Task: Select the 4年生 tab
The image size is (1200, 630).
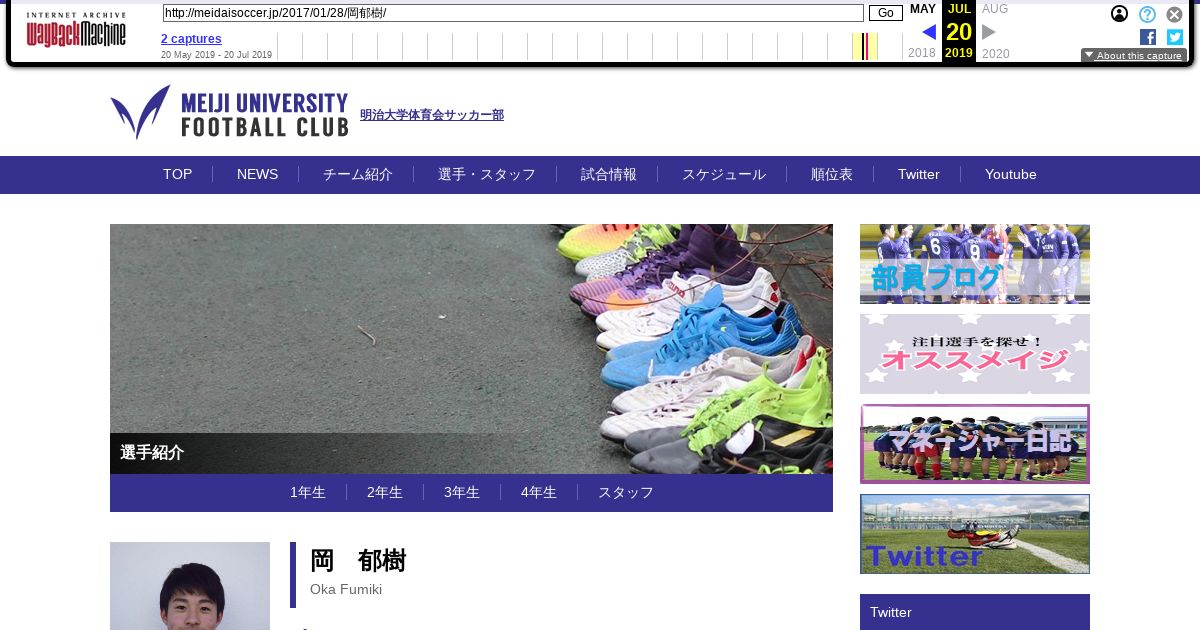Action: [539, 492]
